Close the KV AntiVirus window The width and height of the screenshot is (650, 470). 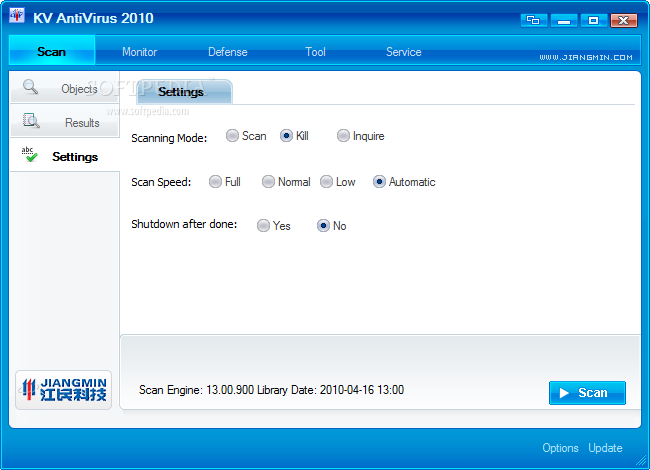pyautogui.click(x=624, y=20)
